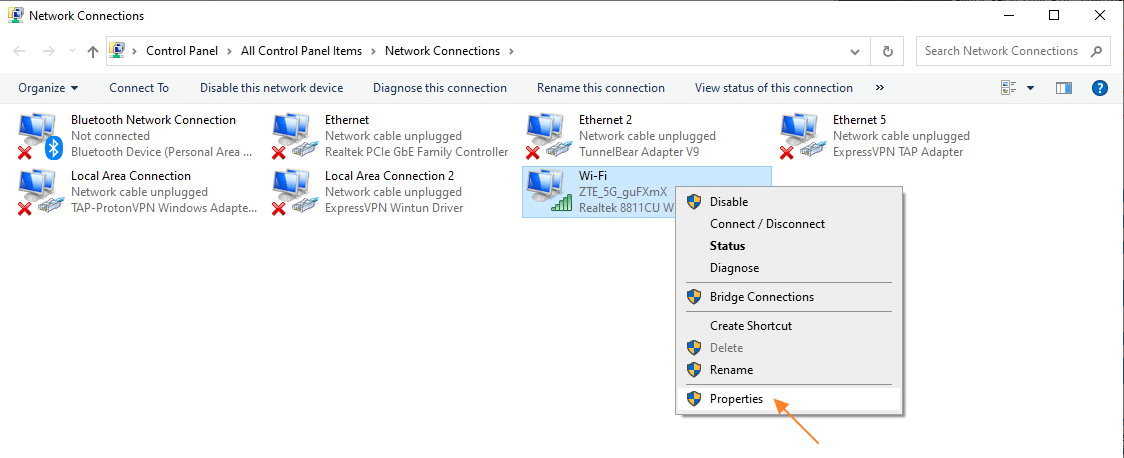
Task: Select the Ethernet 2 TunnelBear adapter icon
Action: pos(548,136)
